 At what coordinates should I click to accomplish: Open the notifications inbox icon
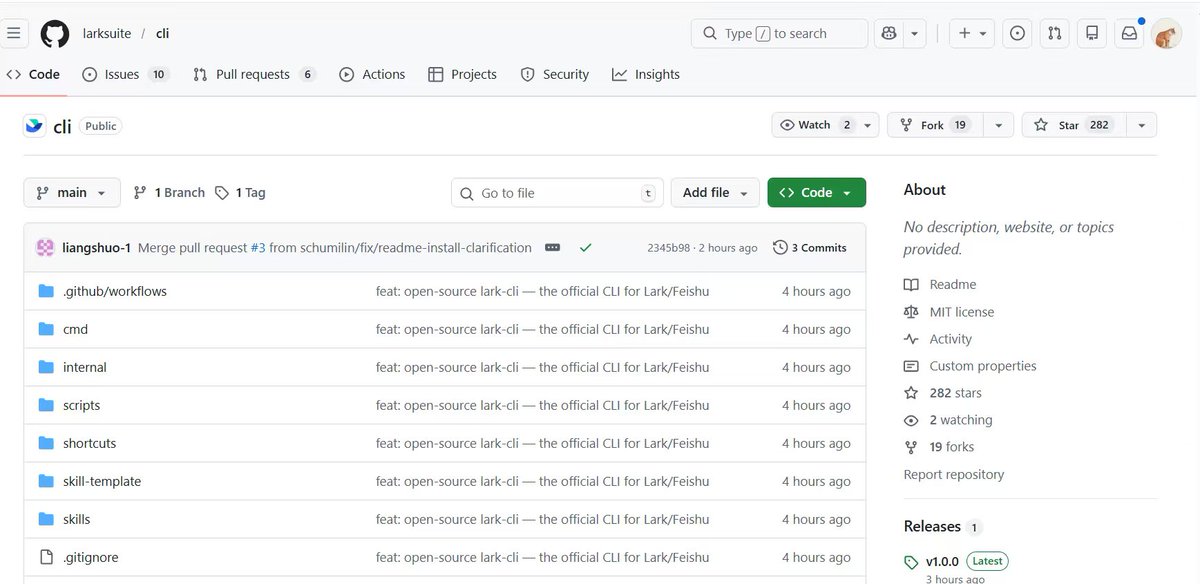tap(1129, 33)
